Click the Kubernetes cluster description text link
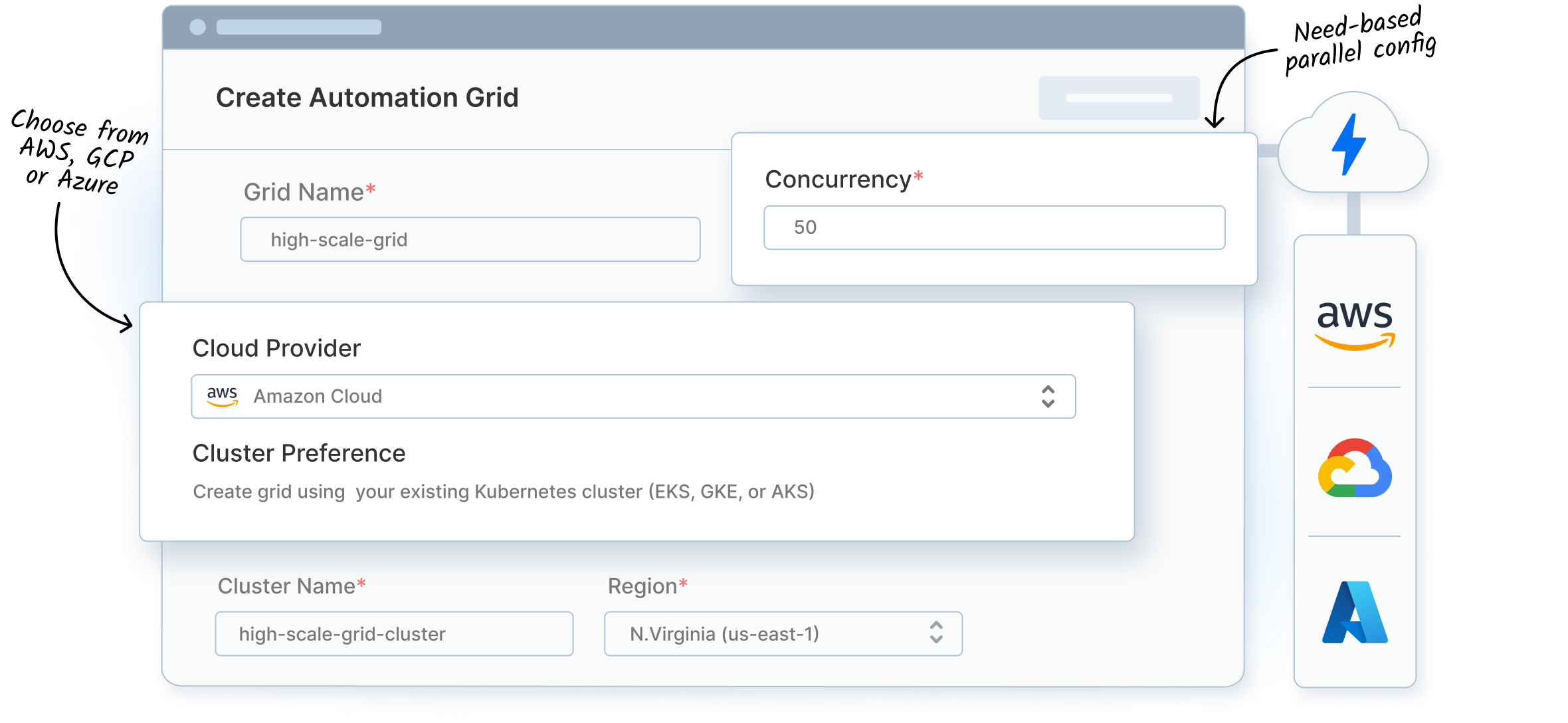The height and width of the screenshot is (723, 1568). pyautogui.click(x=503, y=492)
